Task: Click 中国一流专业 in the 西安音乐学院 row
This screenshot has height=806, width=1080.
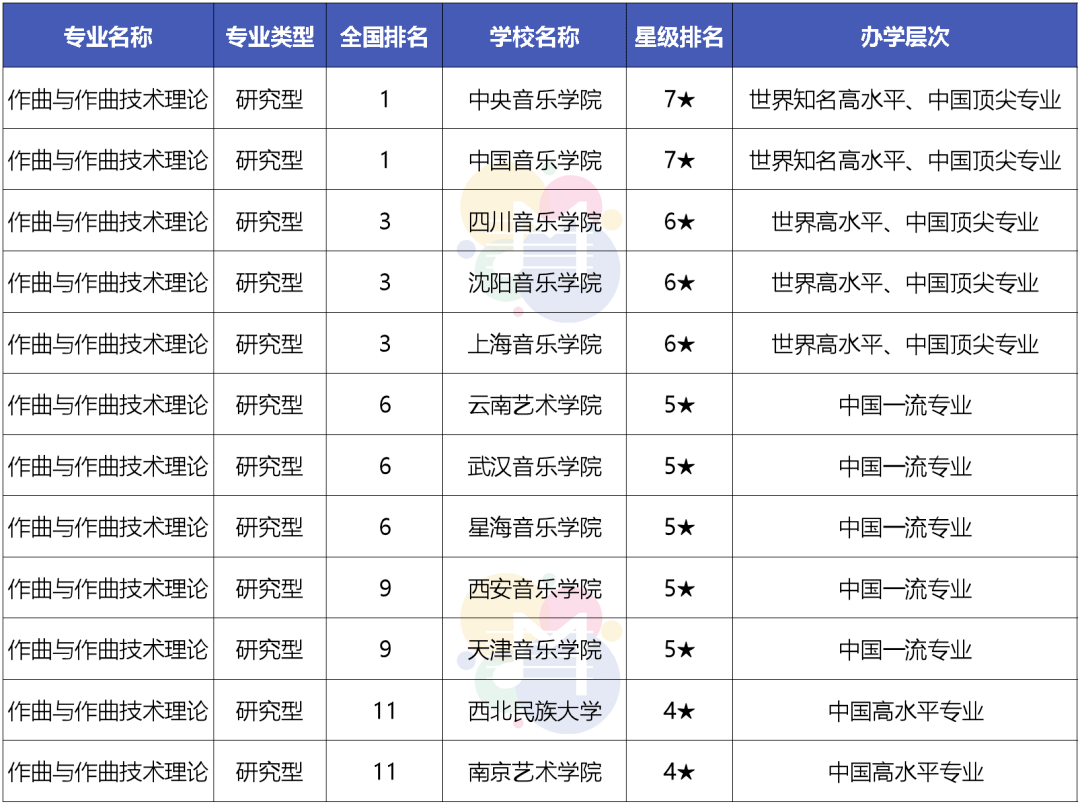Action: 905,588
